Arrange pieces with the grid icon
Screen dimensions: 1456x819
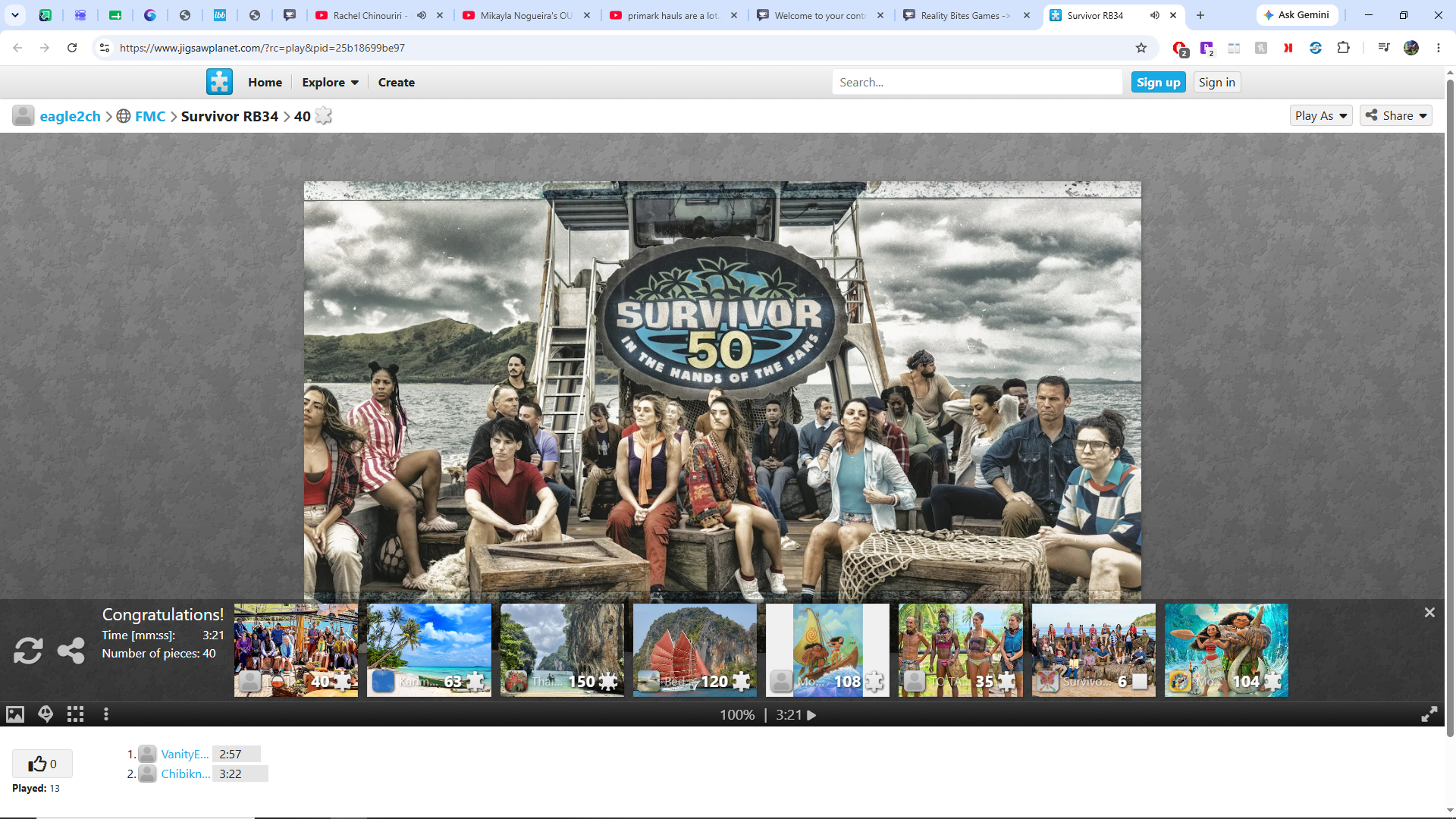pos(76,714)
